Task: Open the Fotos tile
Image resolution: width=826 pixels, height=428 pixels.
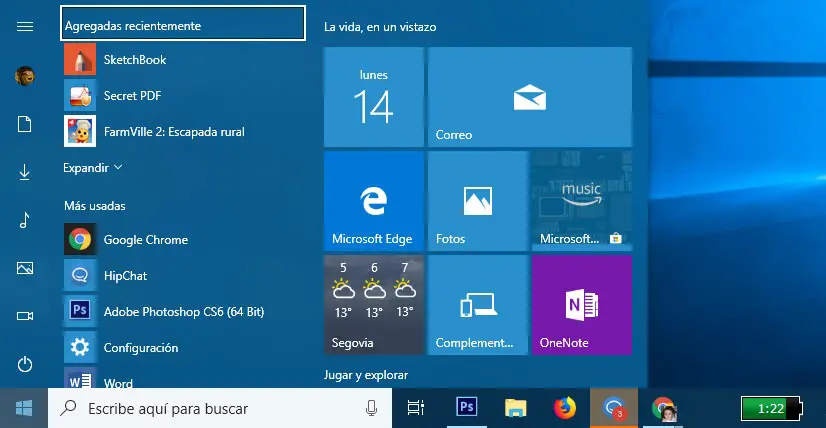Action: click(478, 201)
